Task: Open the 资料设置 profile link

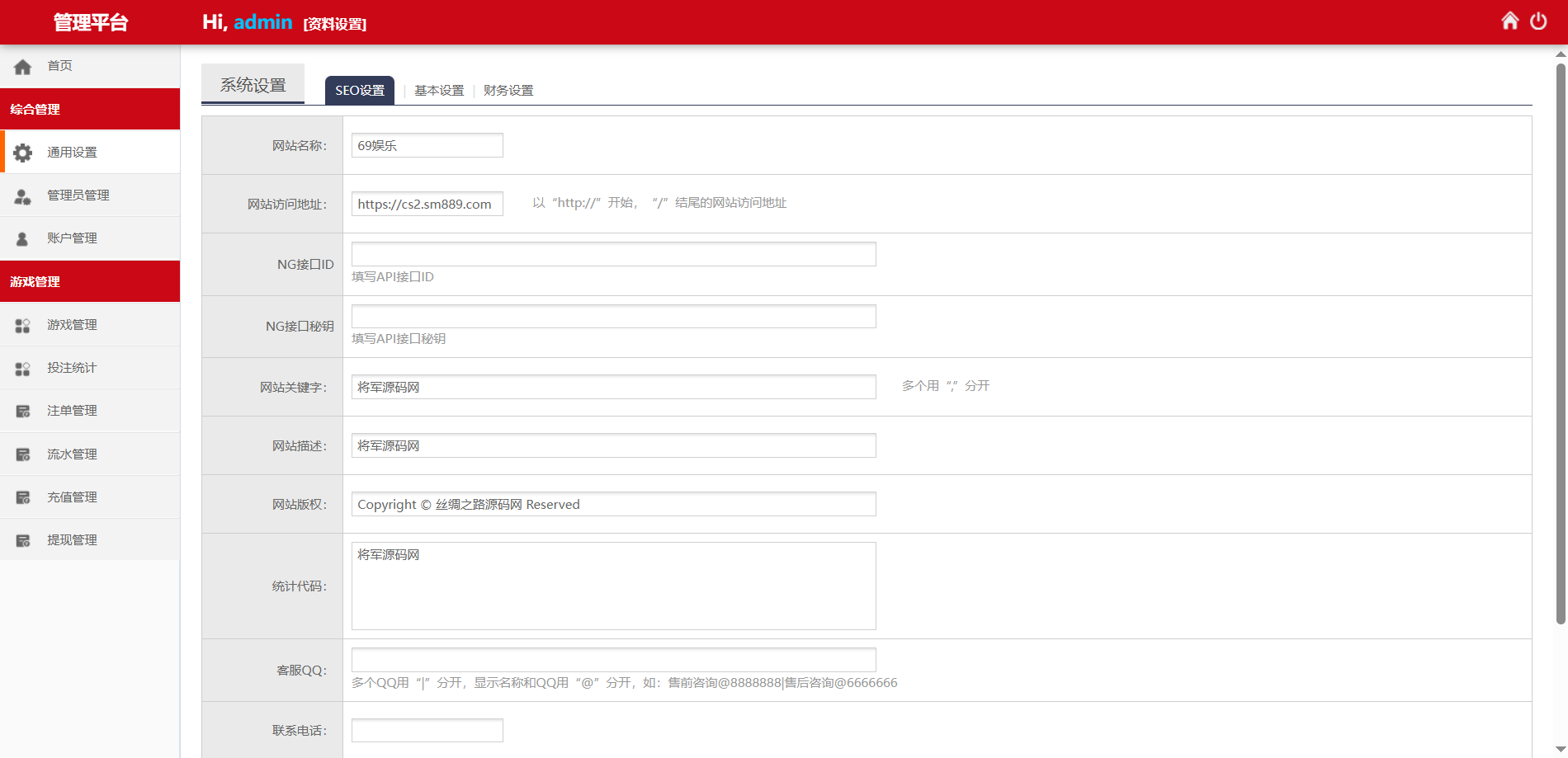Action: click(335, 25)
